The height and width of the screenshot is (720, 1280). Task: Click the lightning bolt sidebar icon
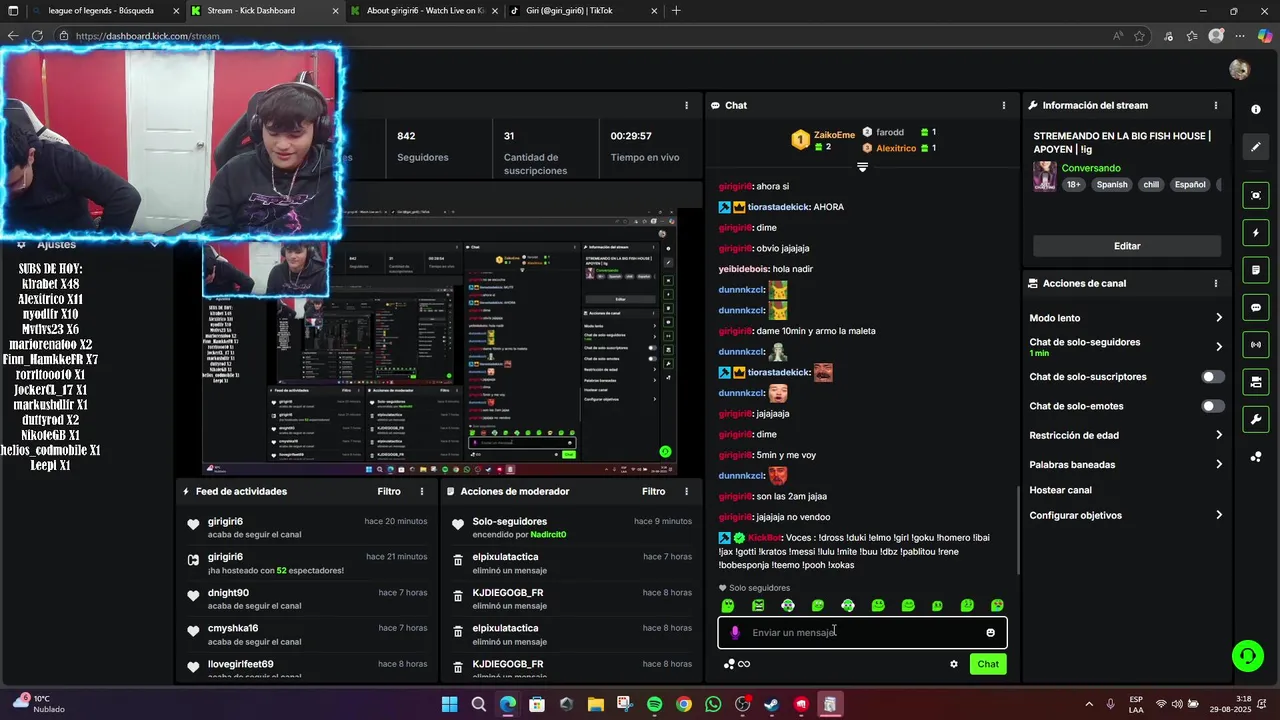click(x=1256, y=233)
